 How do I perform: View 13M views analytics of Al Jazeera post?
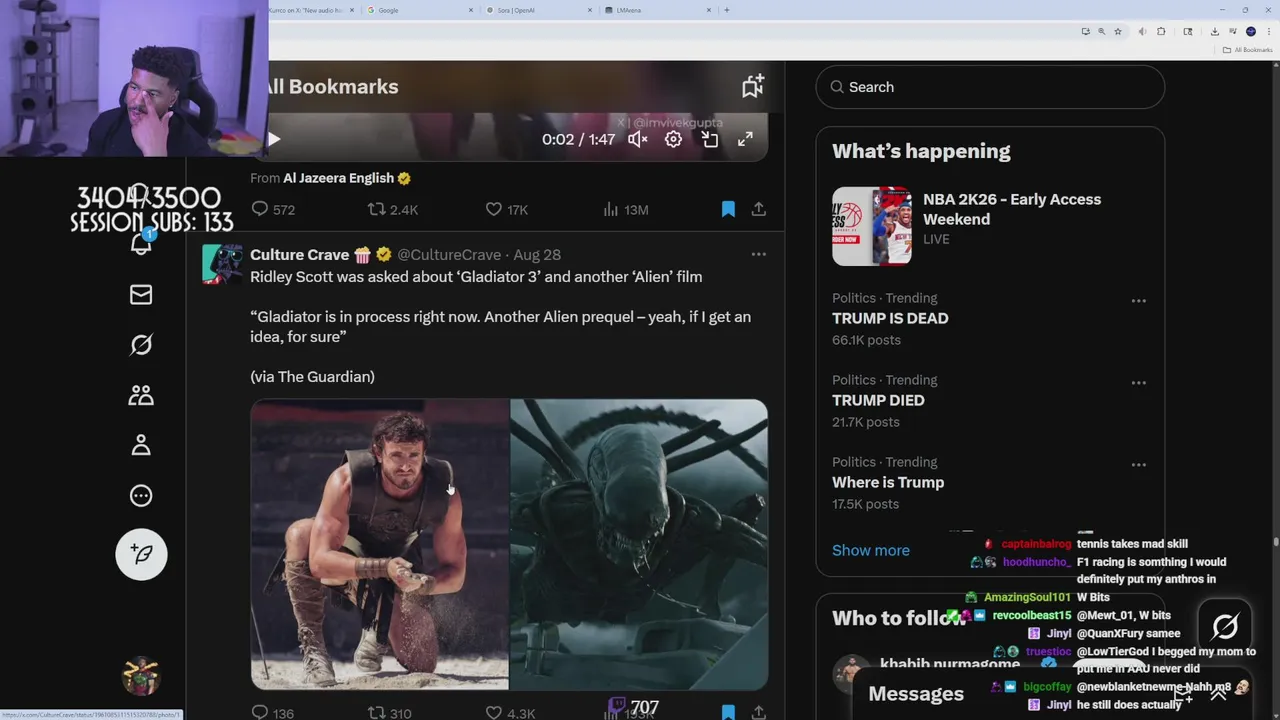click(x=625, y=209)
